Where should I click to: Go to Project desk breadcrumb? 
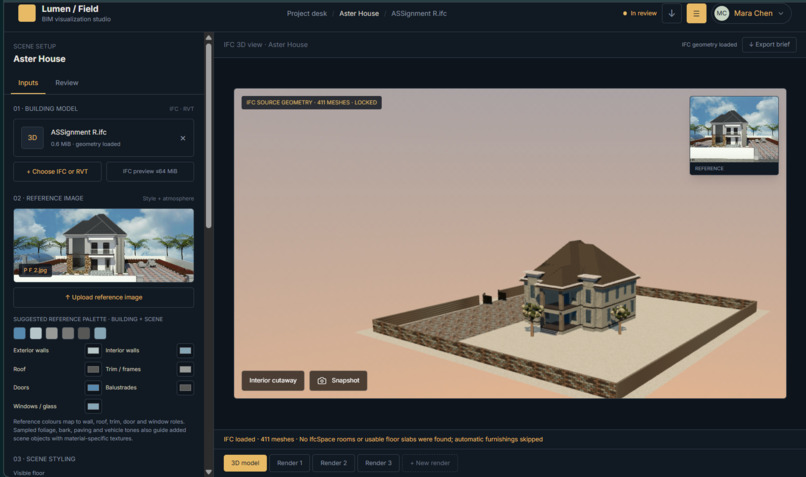tap(307, 13)
